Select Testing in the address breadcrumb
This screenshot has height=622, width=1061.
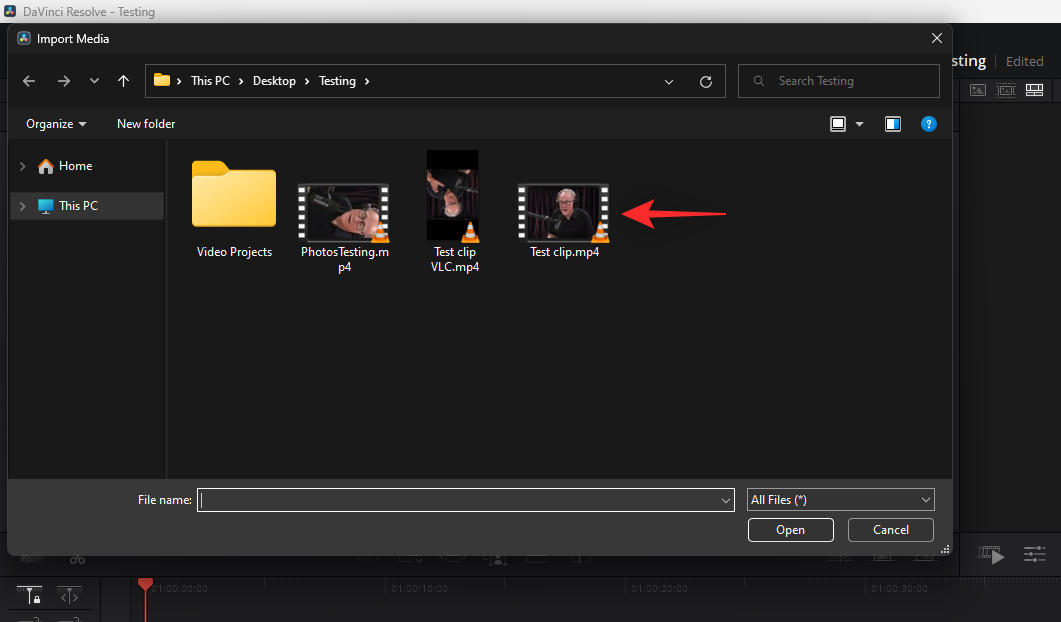click(337, 81)
